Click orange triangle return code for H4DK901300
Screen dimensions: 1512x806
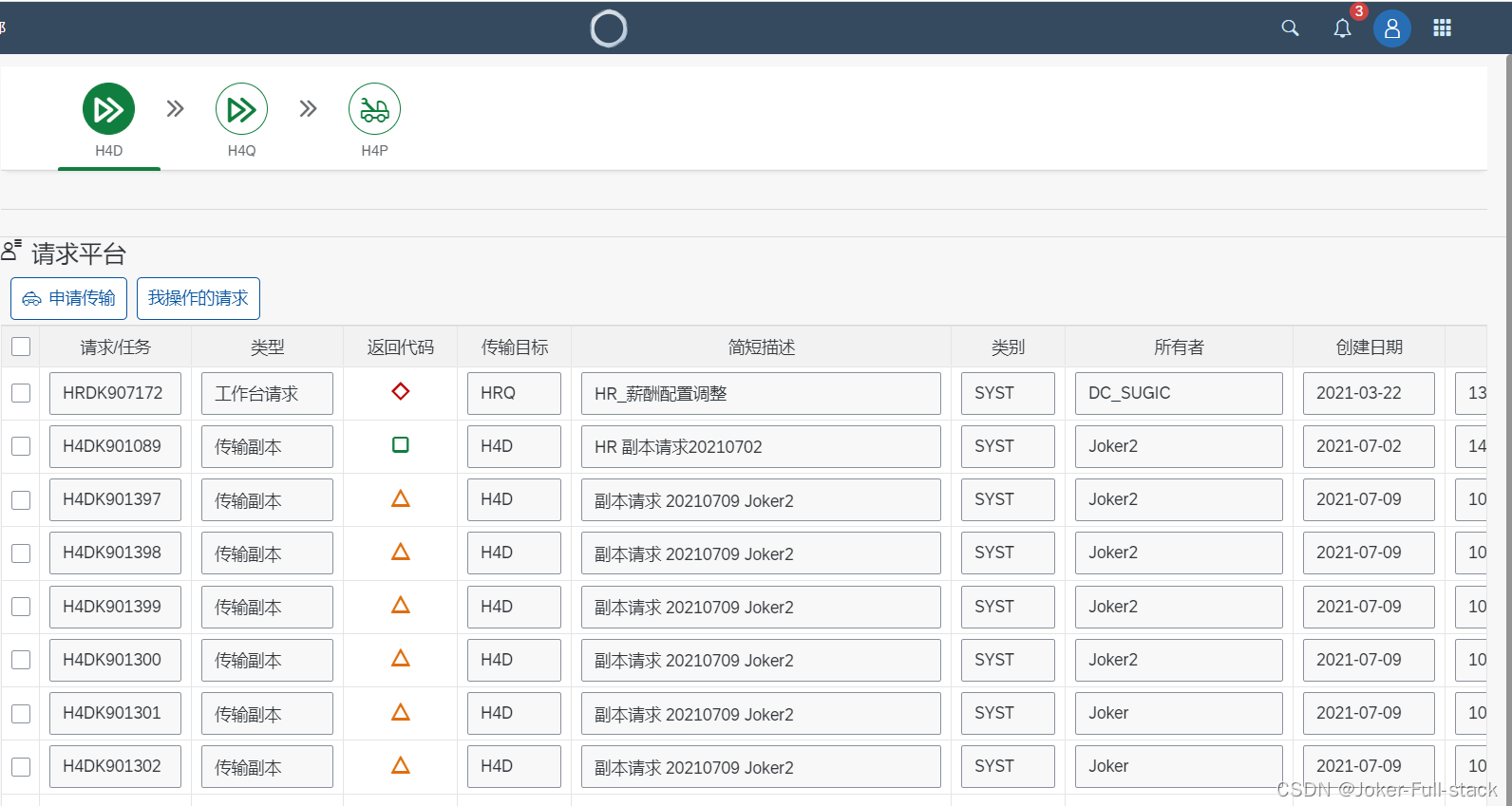pyautogui.click(x=401, y=658)
